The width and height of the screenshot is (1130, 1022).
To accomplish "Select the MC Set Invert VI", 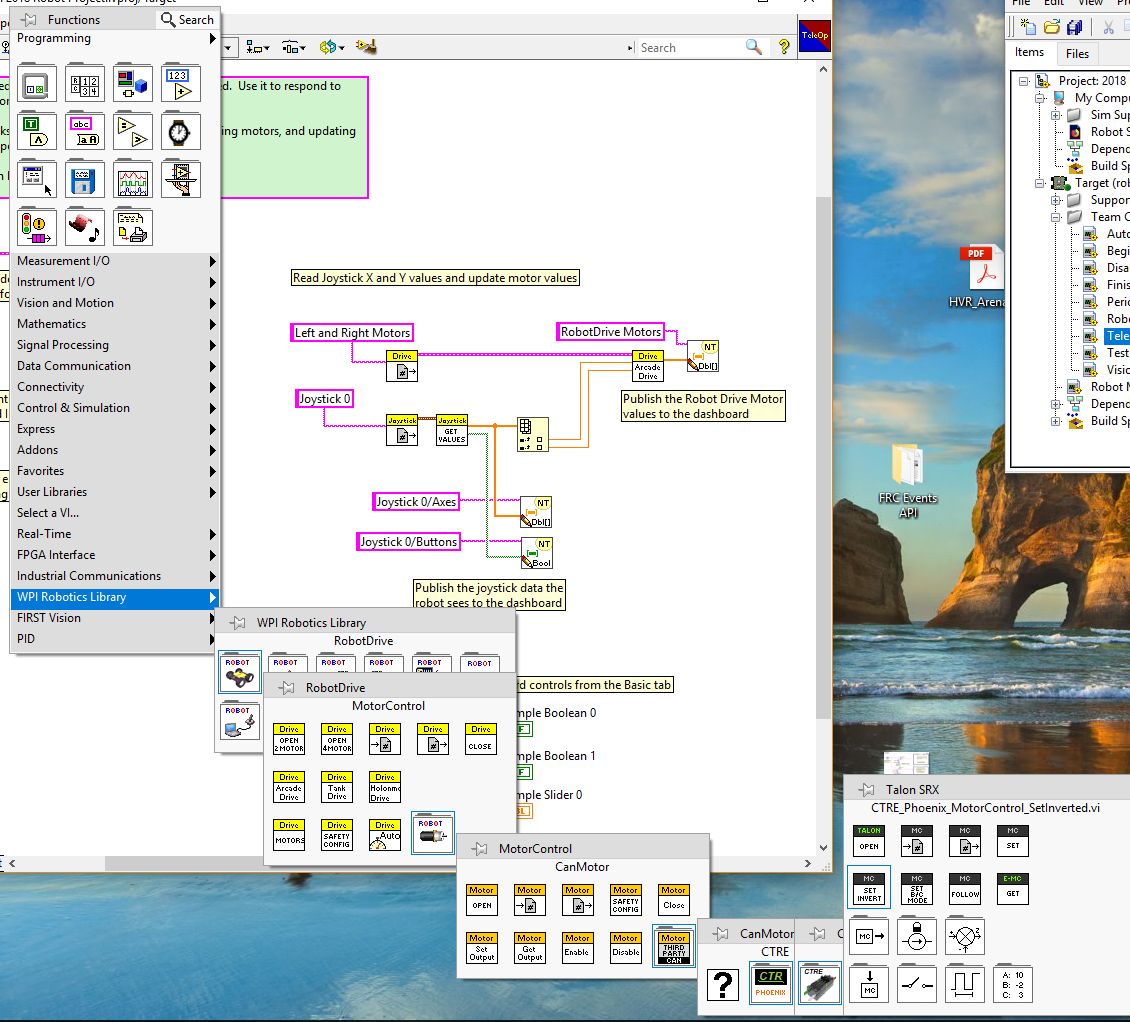I will (x=869, y=889).
